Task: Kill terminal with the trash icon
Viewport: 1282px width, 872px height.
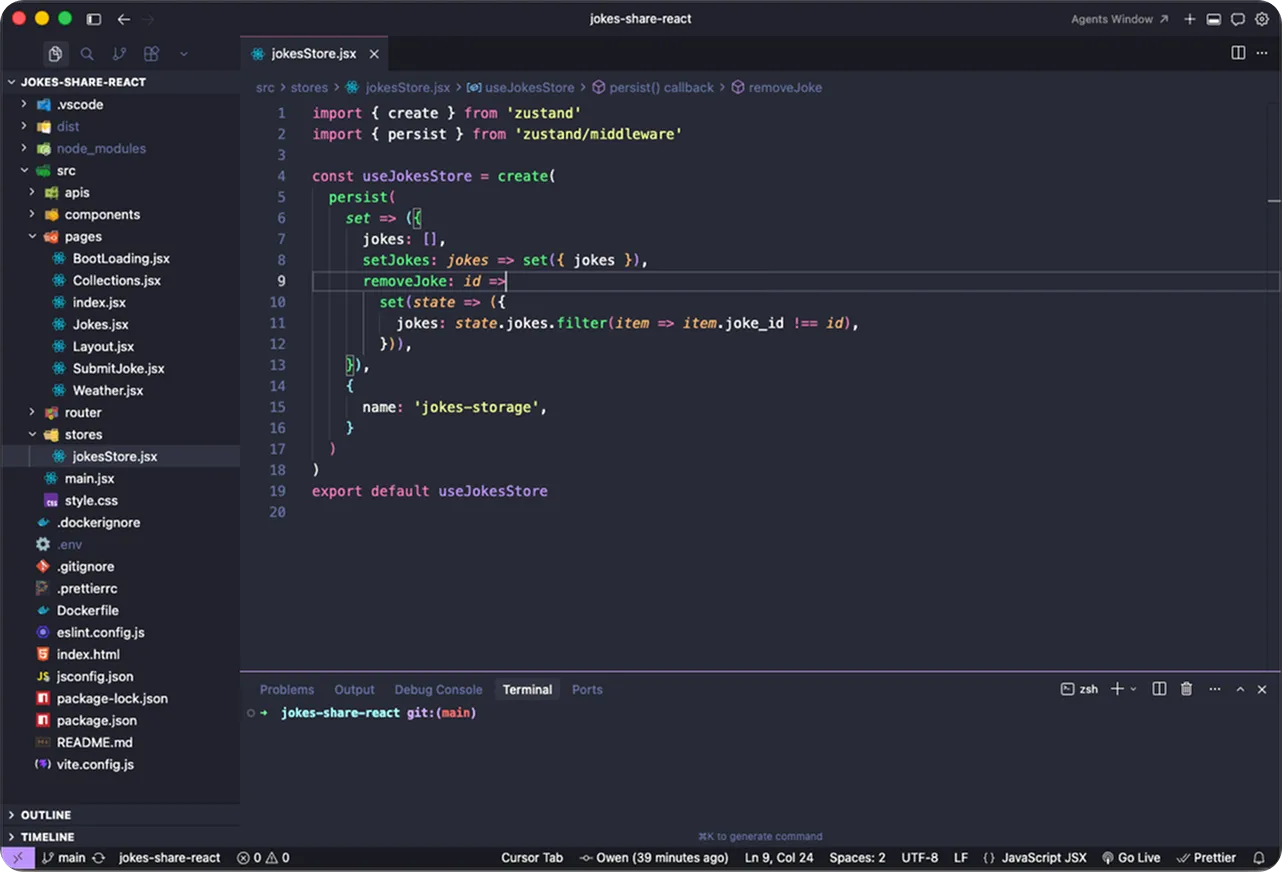Action: click(1186, 689)
